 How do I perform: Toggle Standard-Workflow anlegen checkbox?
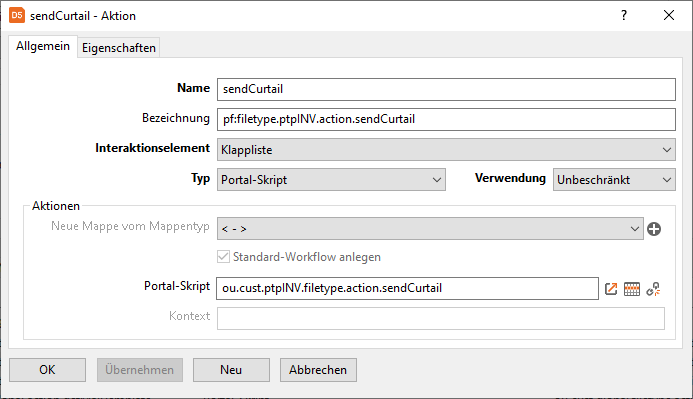click(223, 257)
